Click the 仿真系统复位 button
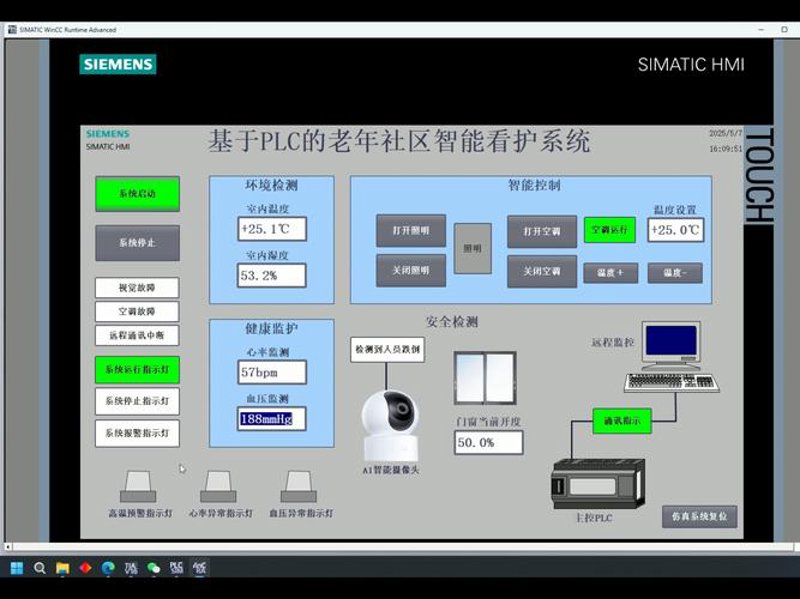 pos(699,516)
